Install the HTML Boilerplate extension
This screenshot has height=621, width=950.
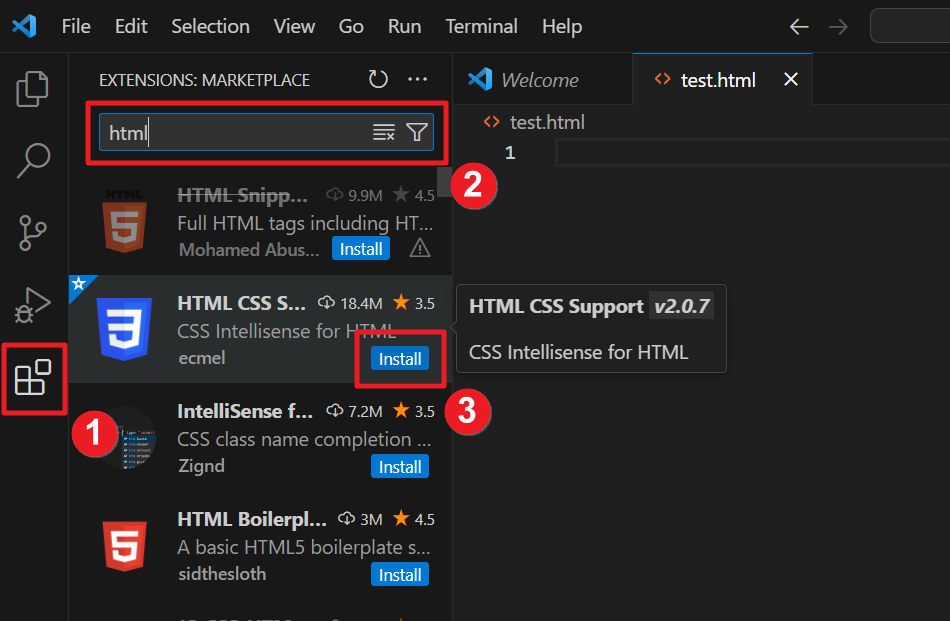[x=400, y=575]
